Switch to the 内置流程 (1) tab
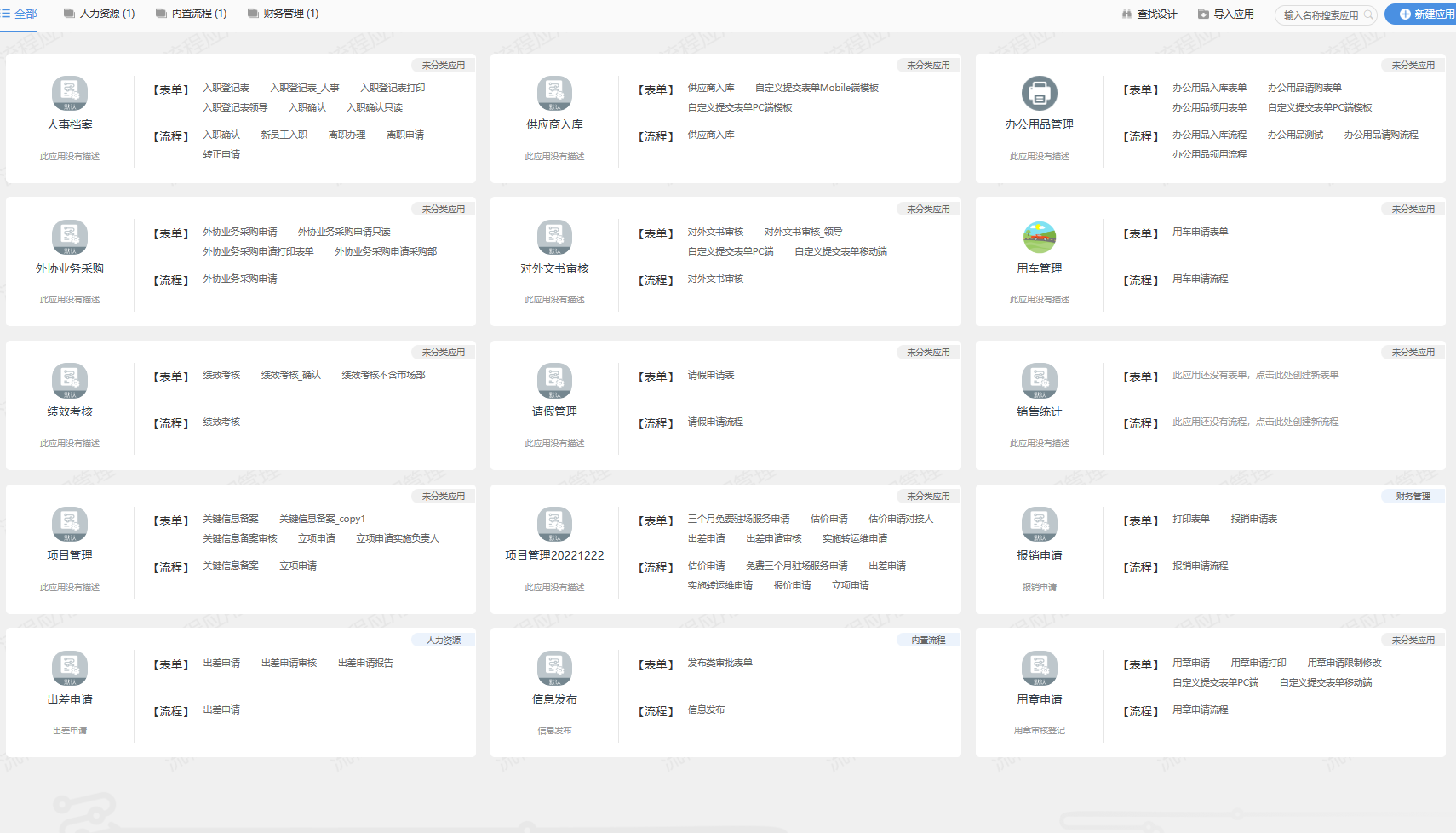This screenshot has width=1456, height=833. 191,14
